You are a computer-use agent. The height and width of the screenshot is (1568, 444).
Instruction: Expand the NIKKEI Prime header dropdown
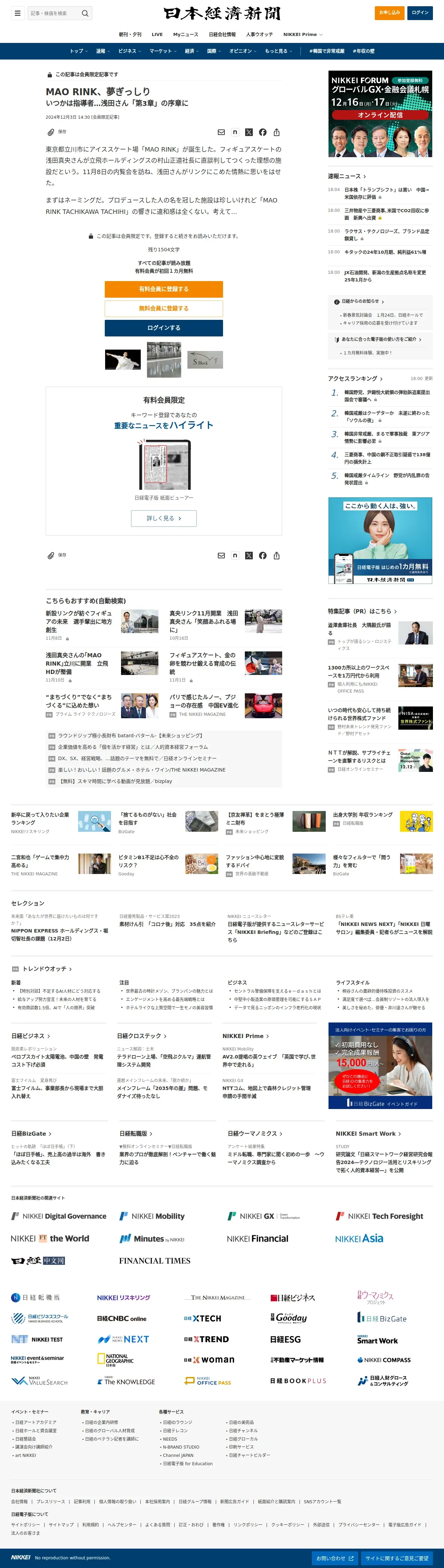(x=303, y=35)
